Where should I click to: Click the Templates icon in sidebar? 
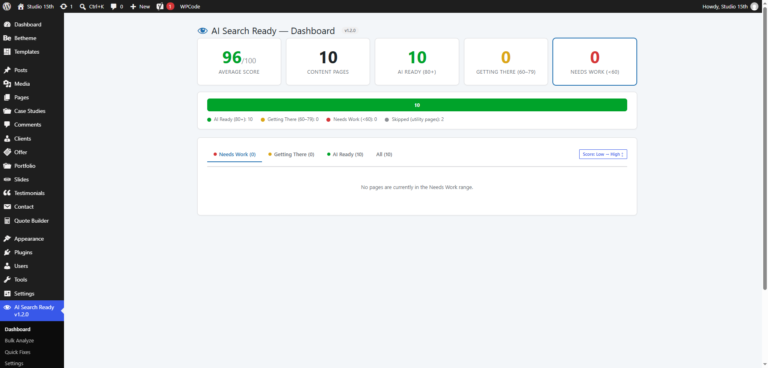7,52
